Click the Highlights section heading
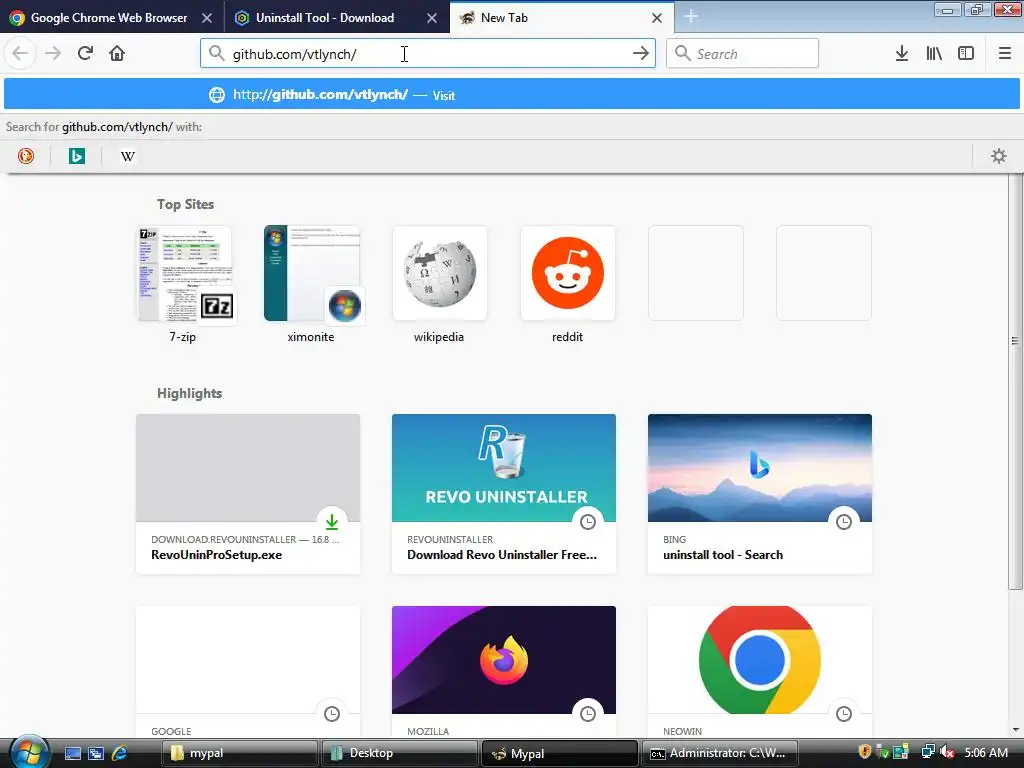Screen dimensions: 1024x768 click(189, 393)
